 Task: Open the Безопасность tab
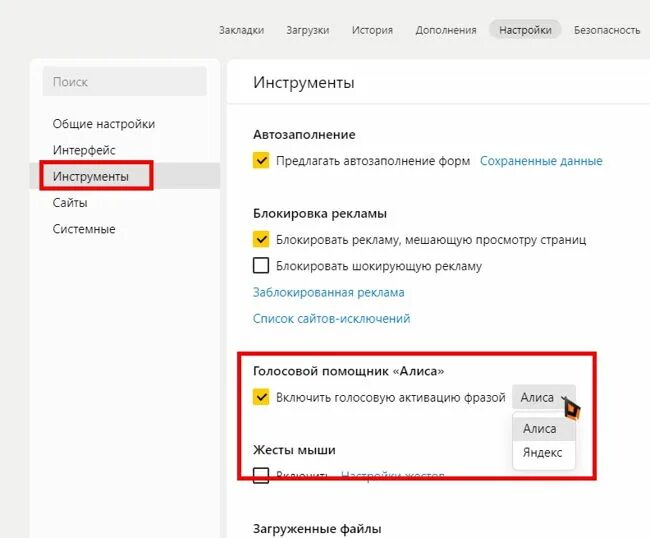607,30
